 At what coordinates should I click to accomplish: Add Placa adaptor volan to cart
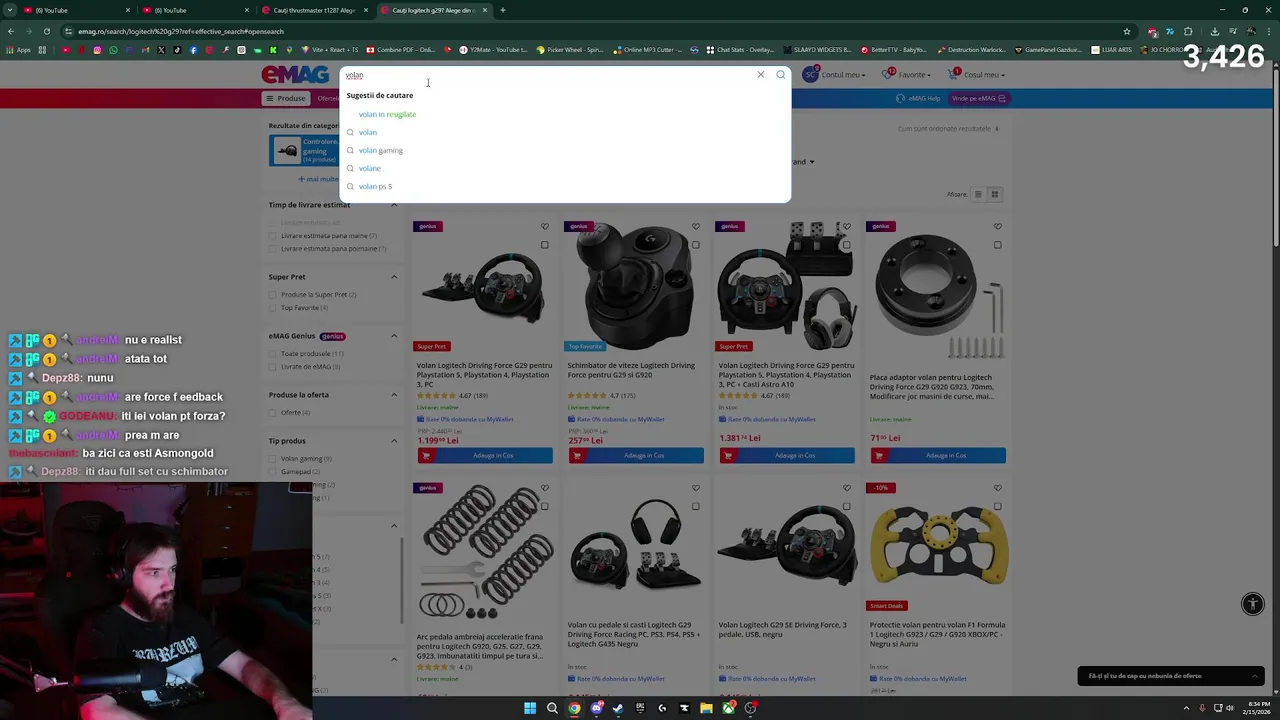pyautogui.click(x=938, y=456)
